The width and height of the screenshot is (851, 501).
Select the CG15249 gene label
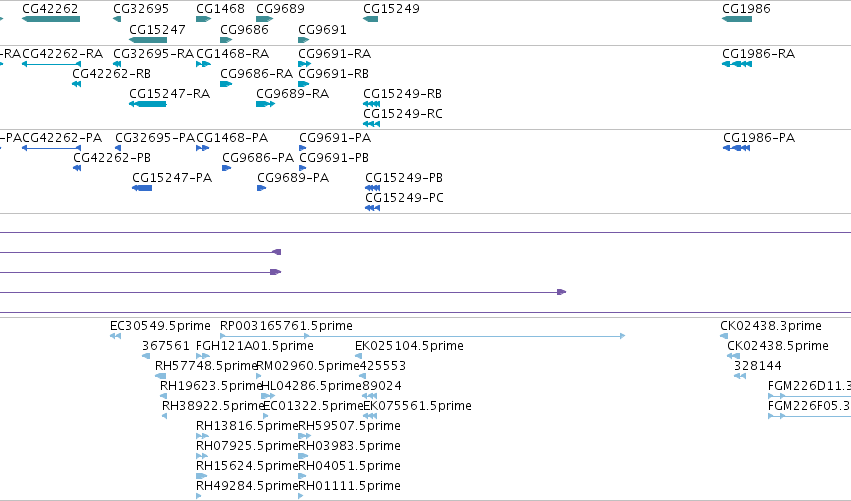click(x=391, y=9)
